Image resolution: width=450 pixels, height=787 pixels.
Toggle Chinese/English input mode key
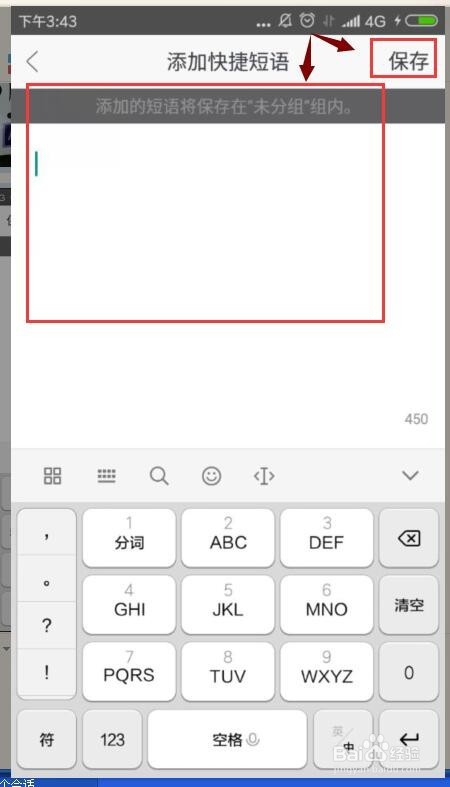[344, 739]
